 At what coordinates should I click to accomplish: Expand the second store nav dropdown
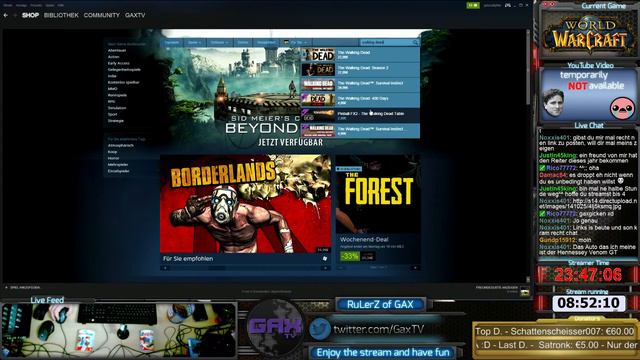[x=194, y=42]
